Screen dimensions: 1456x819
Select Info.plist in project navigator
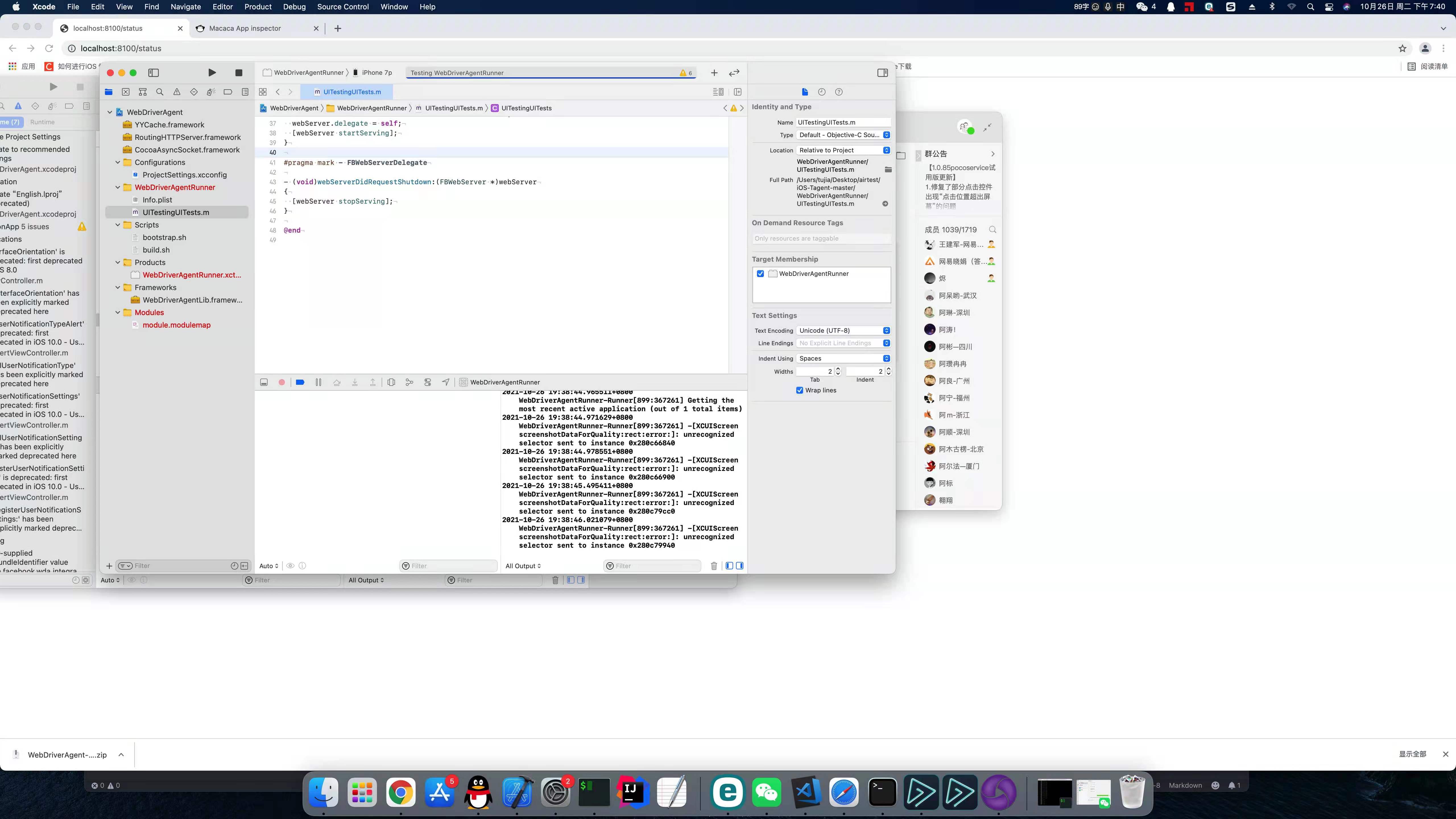157,200
